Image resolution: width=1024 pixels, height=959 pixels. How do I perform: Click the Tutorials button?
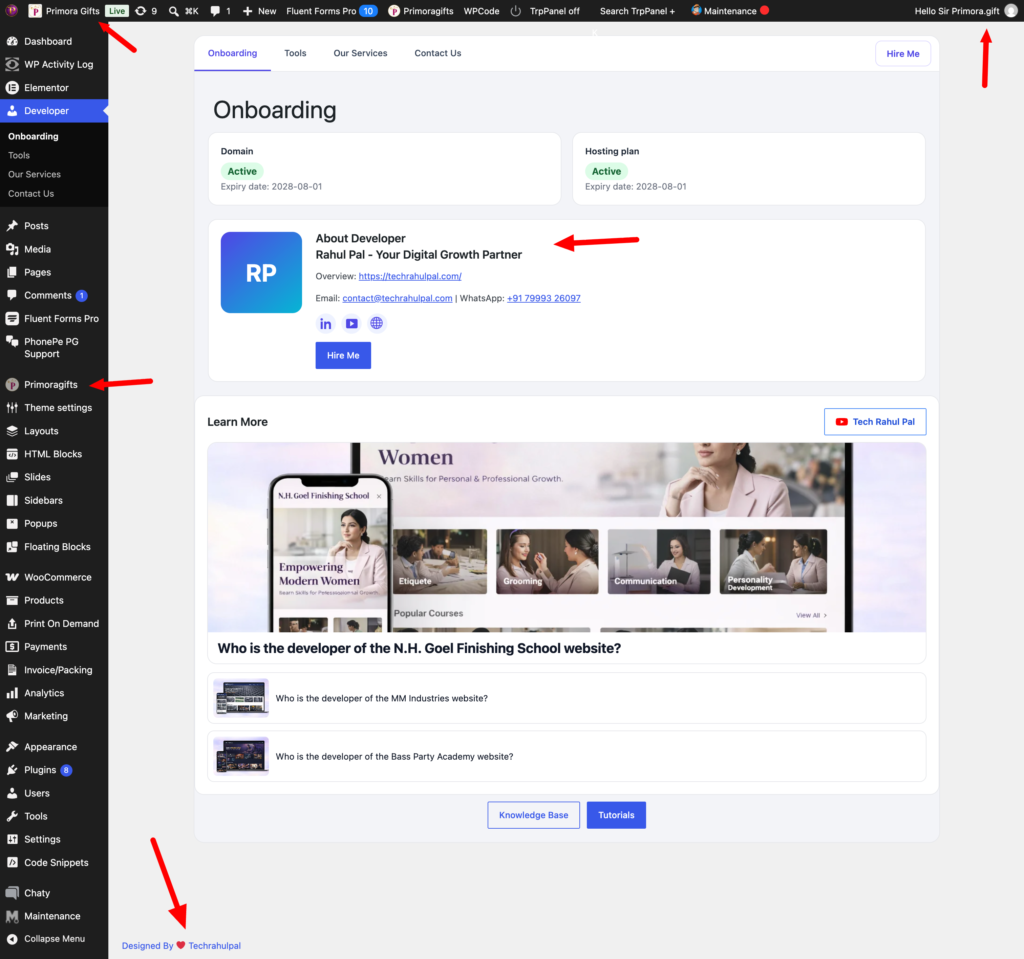click(x=616, y=815)
